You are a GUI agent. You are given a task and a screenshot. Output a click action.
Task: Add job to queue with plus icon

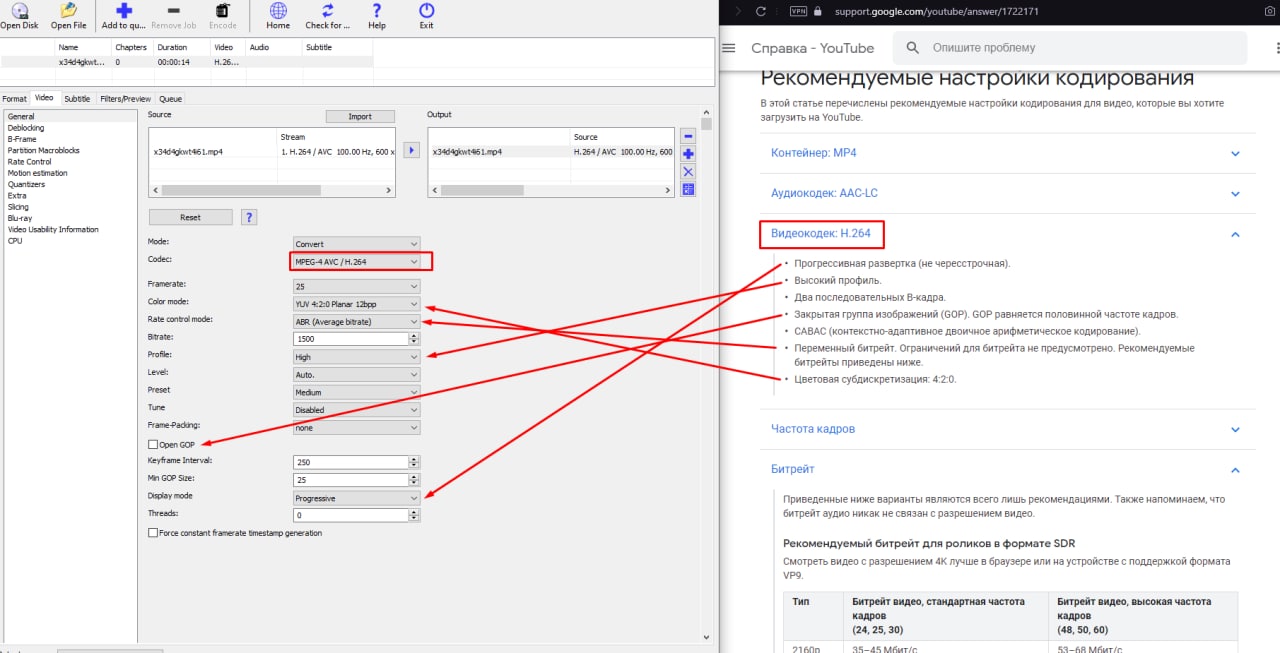pos(124,11)
